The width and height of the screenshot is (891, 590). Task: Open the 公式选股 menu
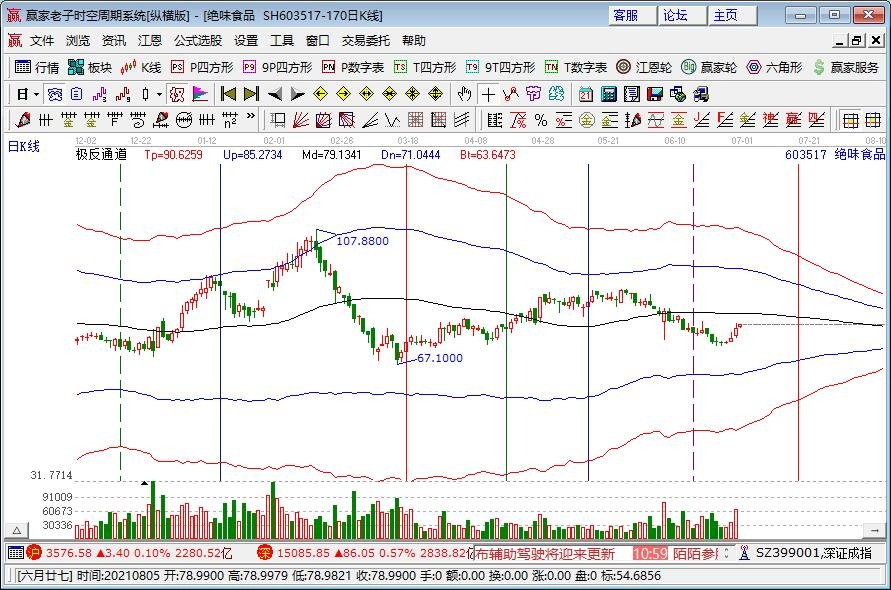click(198, 41)
